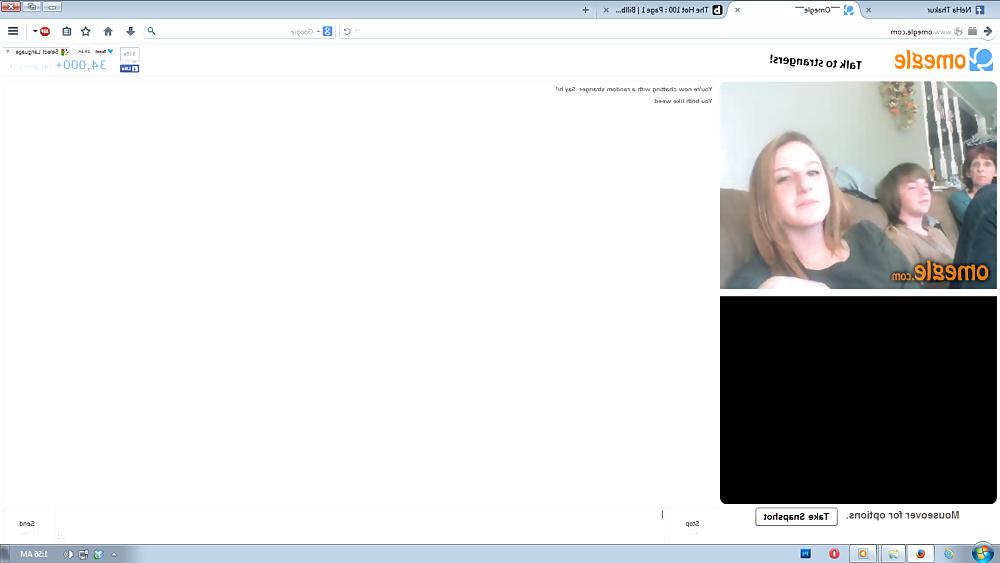Click the search magnifier icon
This screenshot has width=1000, height=563.
click(x=151, y=31)
